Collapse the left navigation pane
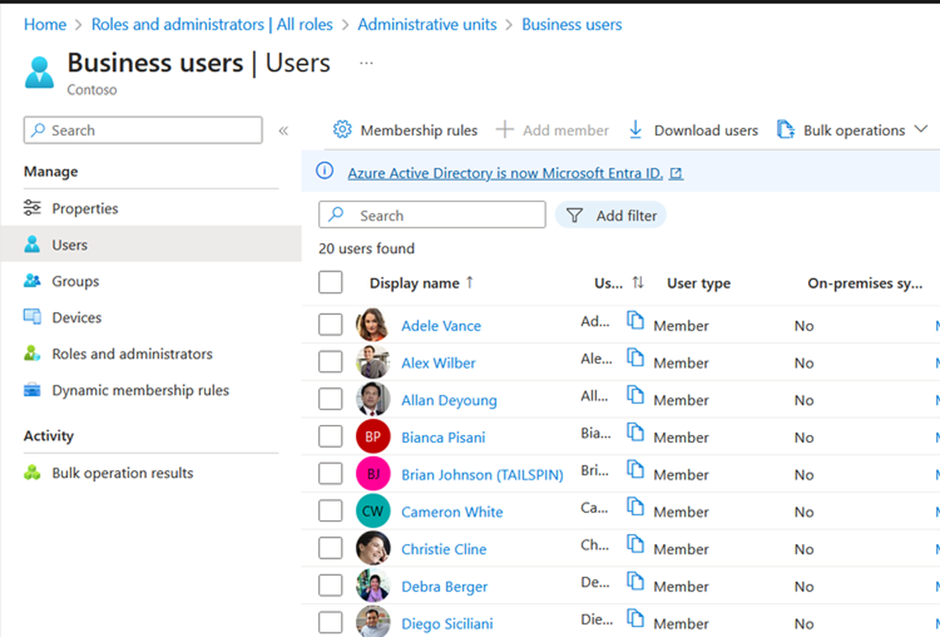Viewport: 940px width, 637px height. [x=283, y=131]
